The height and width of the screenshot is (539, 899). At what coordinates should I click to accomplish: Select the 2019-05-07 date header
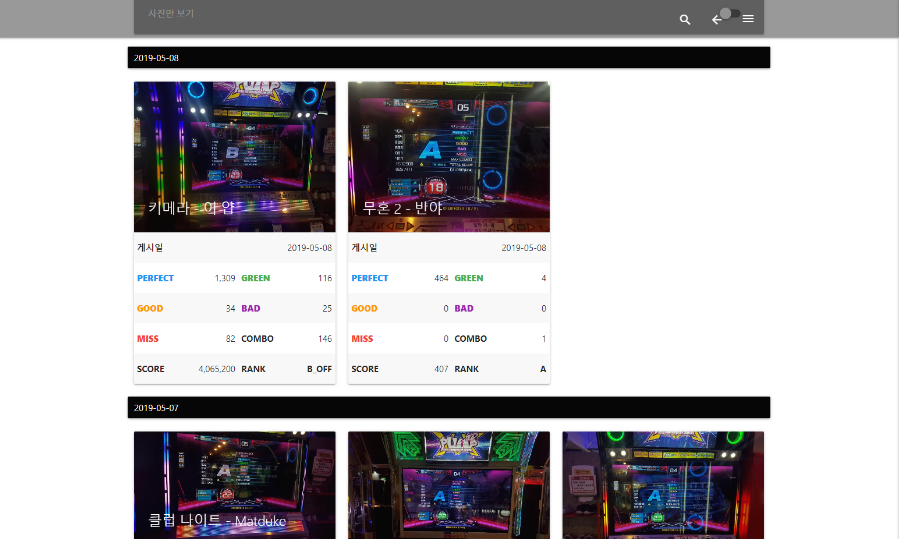pos(449,407)
